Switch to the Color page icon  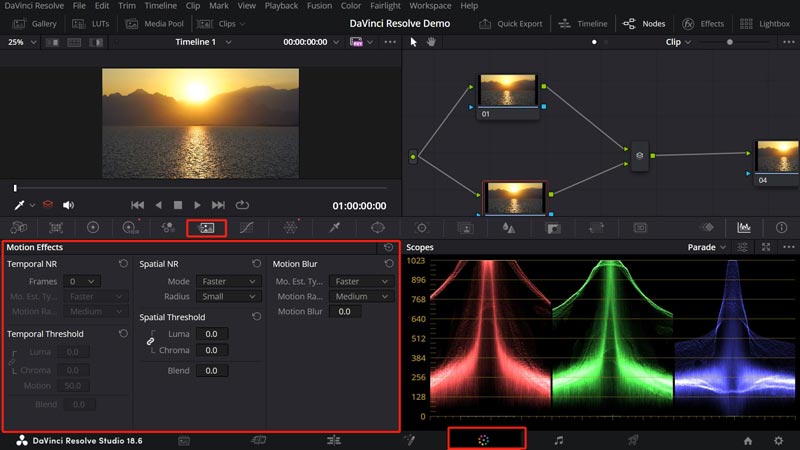[x=485, y=439]
